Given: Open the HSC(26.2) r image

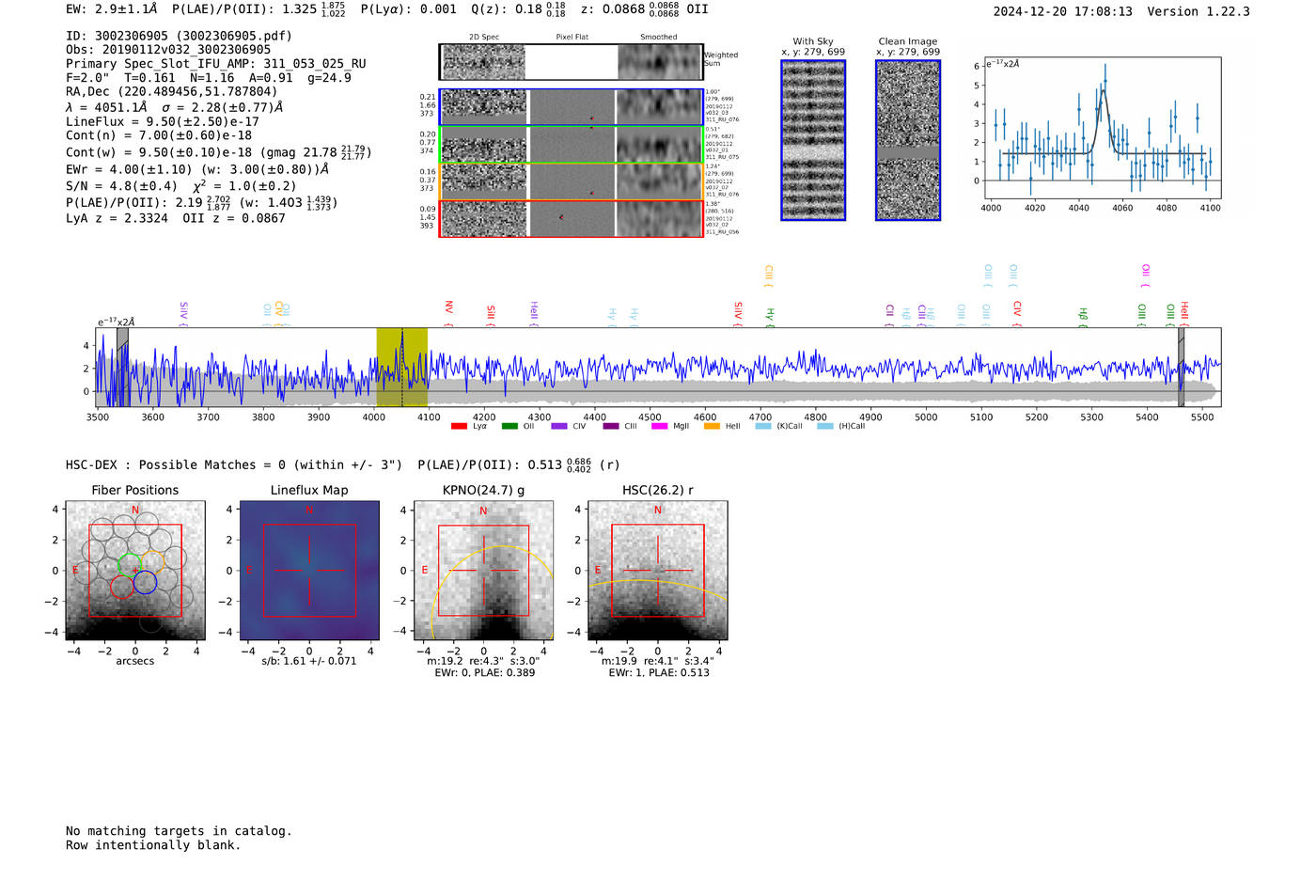Looking at the screenshot, I should [x=658, y=571].
